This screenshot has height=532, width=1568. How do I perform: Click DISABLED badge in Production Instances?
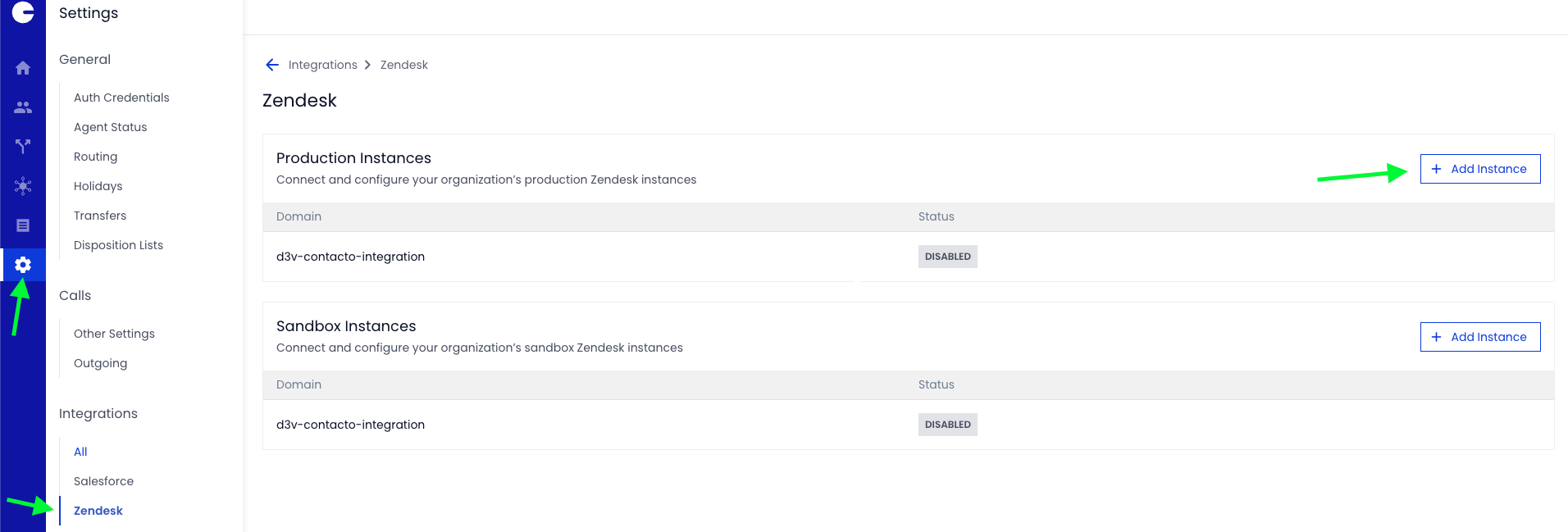[948, 257]
